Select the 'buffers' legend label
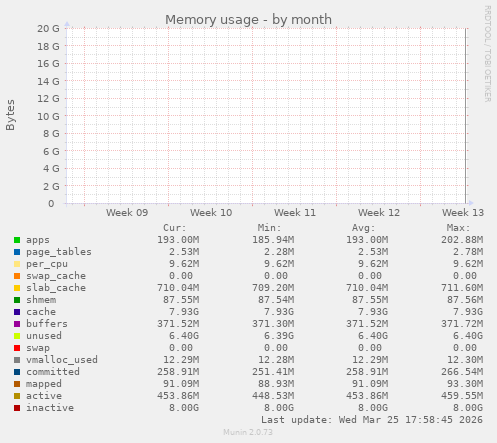The width and height of the screenshot is (497, 443). 47,324
